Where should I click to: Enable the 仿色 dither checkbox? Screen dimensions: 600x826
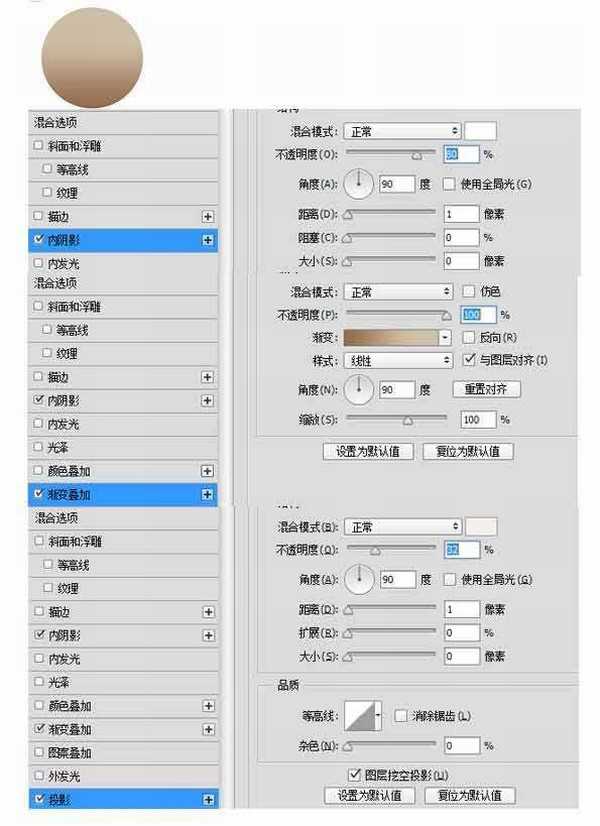469,292
